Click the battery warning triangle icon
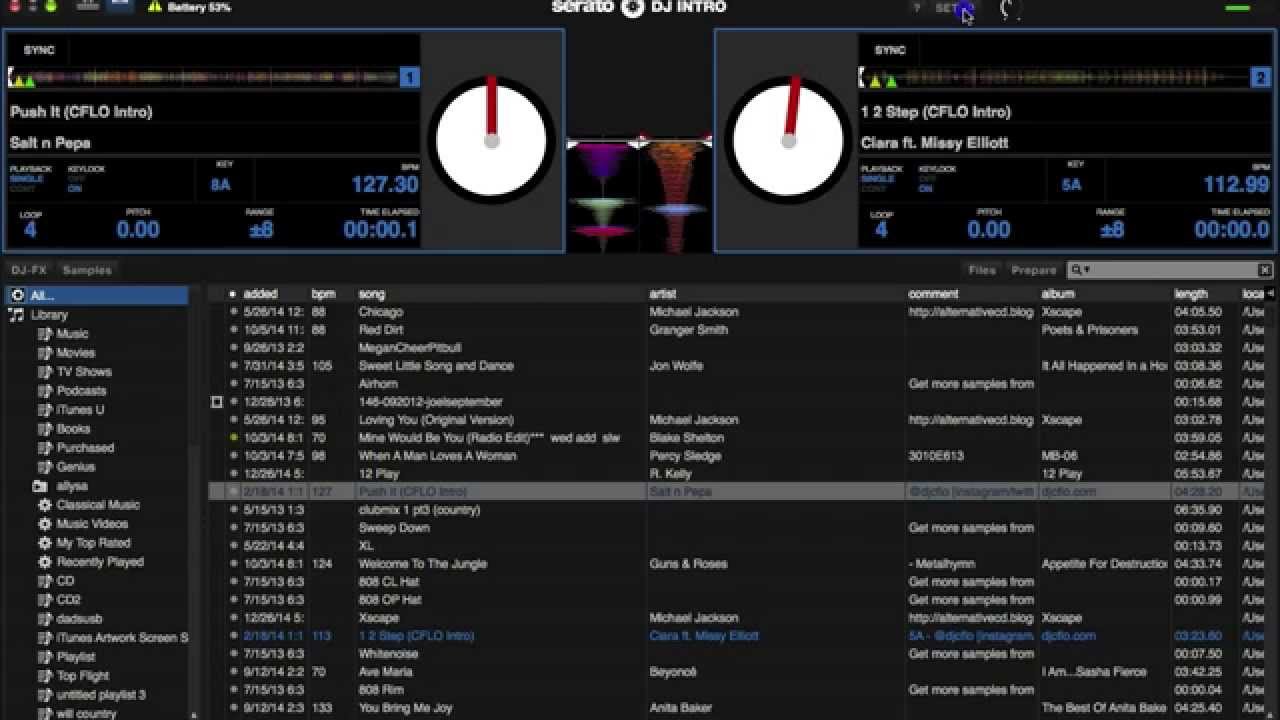 (x=154, y=7)
